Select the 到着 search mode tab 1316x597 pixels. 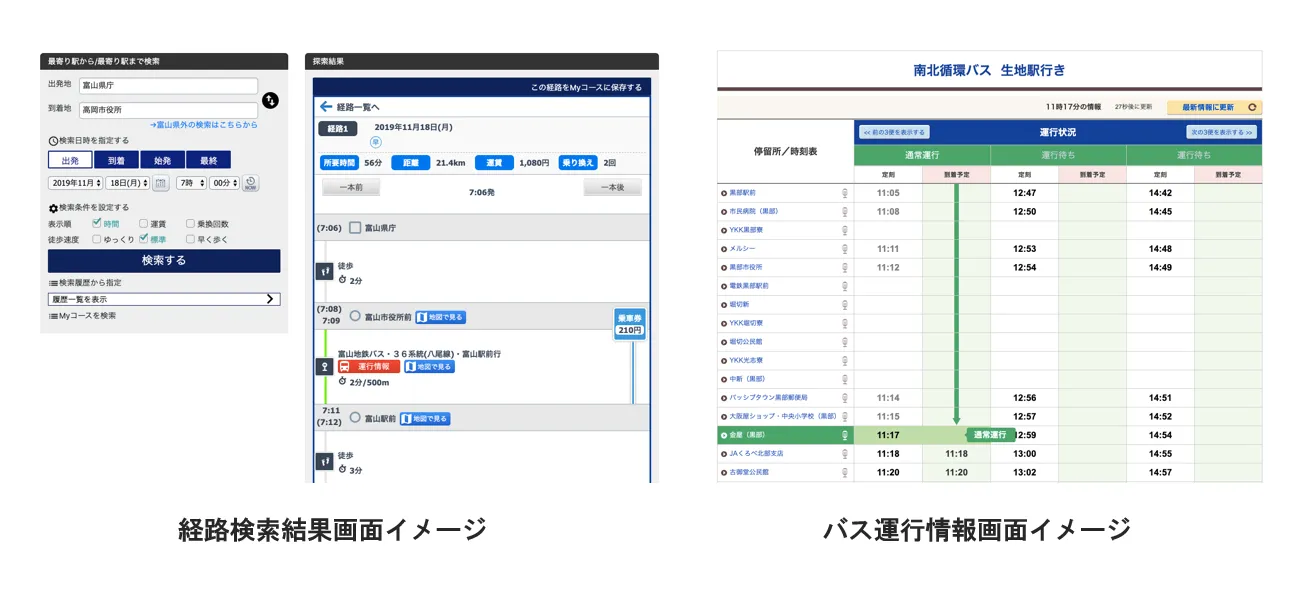tap(116, 160)
